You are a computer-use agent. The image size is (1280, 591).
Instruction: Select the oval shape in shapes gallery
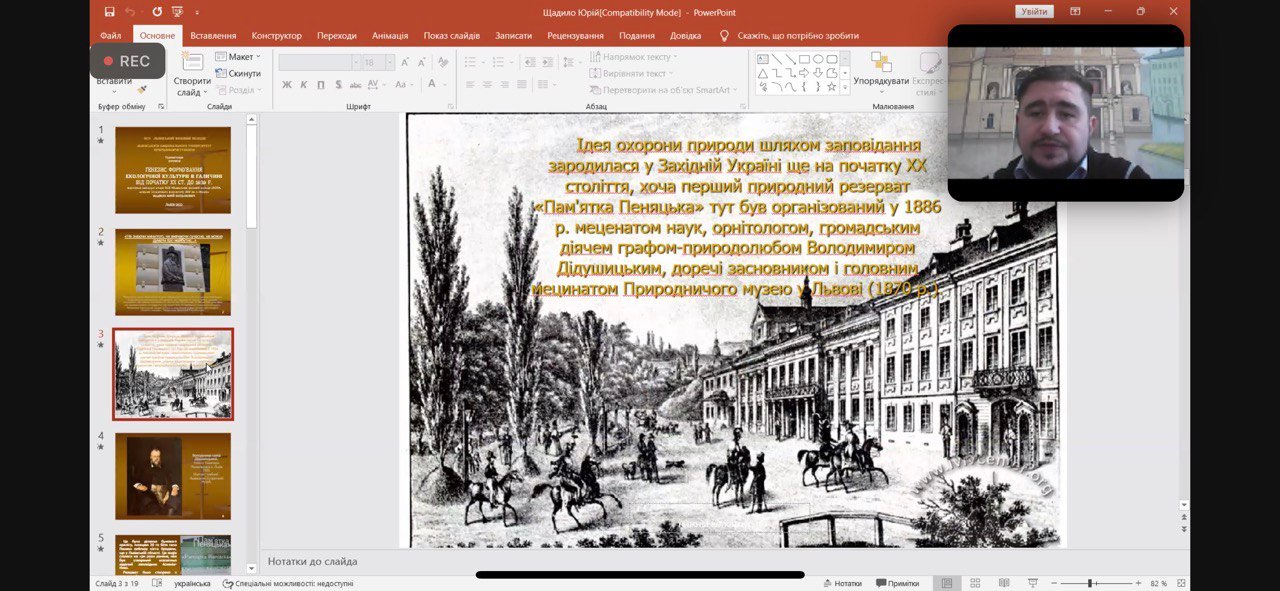pyautogui.click(x=818, y=59)
